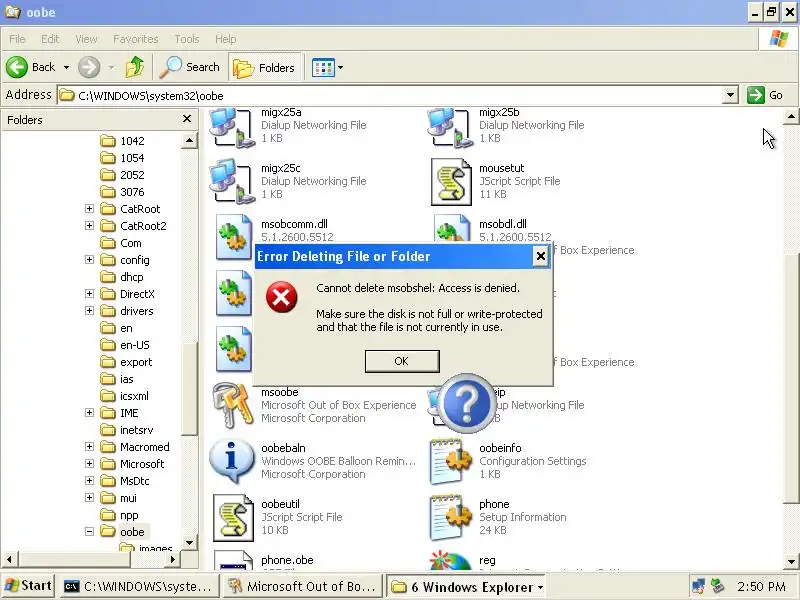Image resolution: width=800 pixels, height=600 pixels.
Task: Expand the drivers folder node
Action: pos(89,311)
